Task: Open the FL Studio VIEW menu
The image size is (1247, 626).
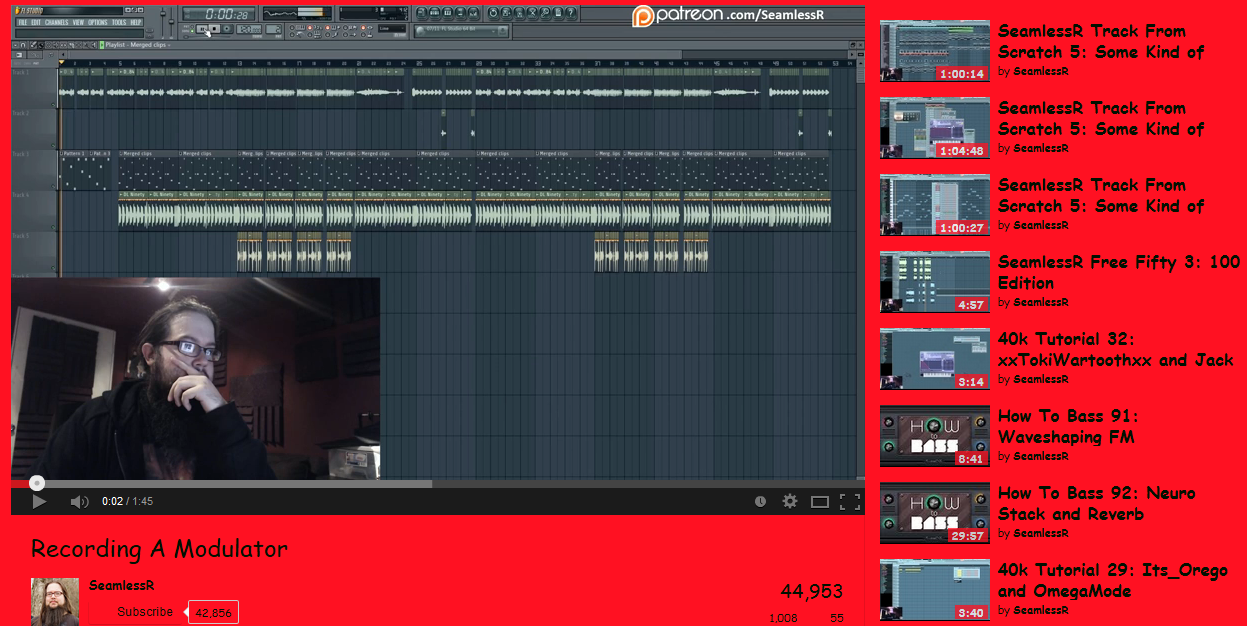Action: pyautogui.click(x=78, y=22)
